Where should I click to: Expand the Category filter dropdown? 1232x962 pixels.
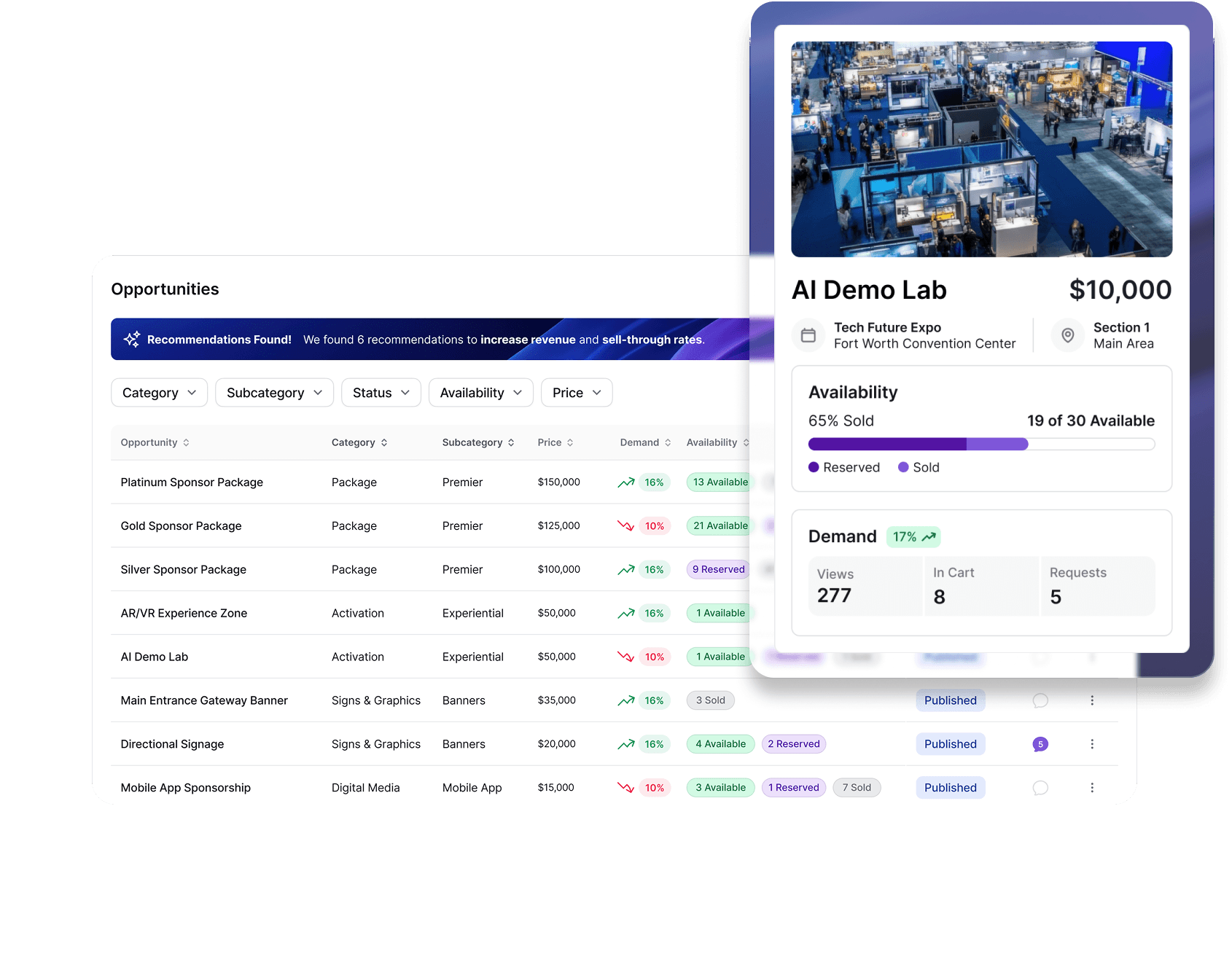click(159, 393)
